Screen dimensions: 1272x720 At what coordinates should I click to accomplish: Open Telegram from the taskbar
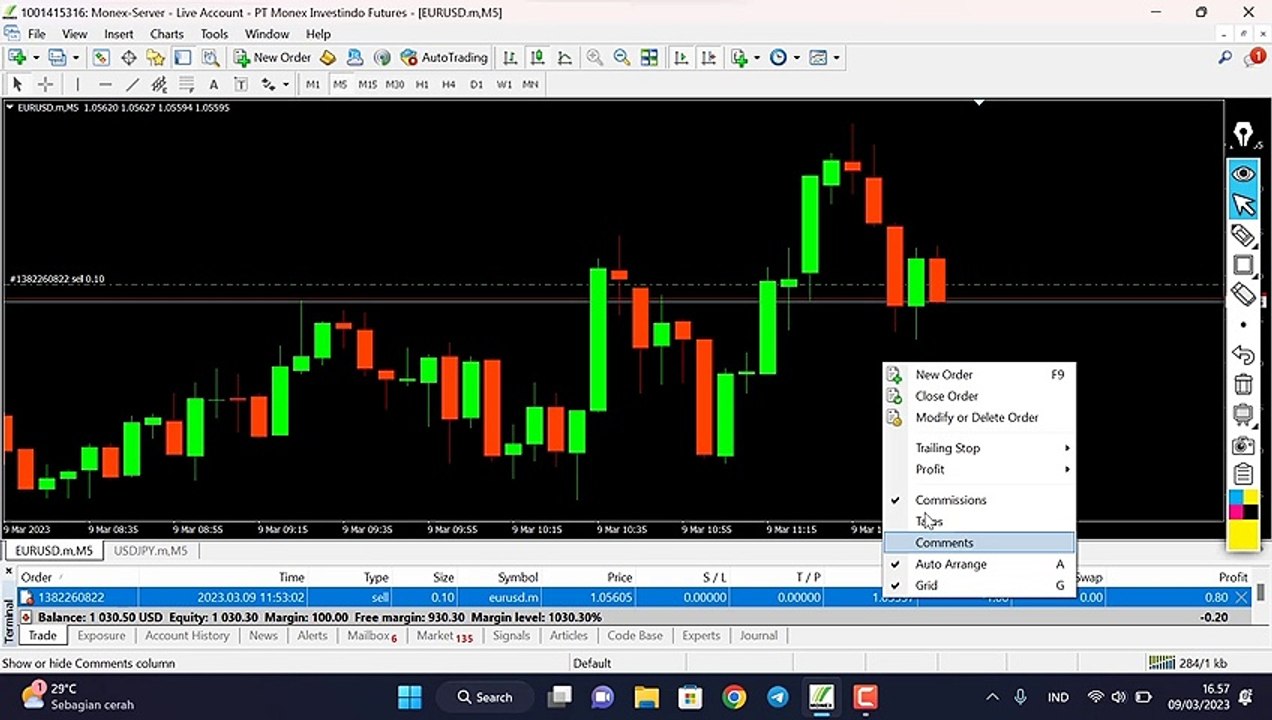pos(777,697)
